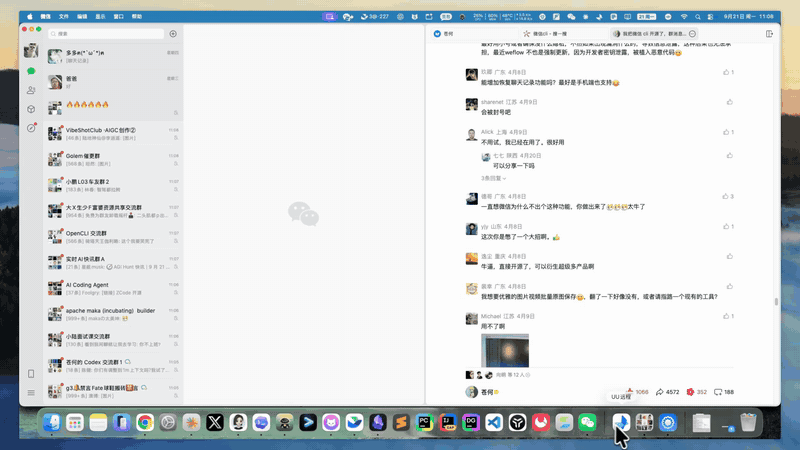Open the 编辑 menu
800x450 pixels.
82,17
